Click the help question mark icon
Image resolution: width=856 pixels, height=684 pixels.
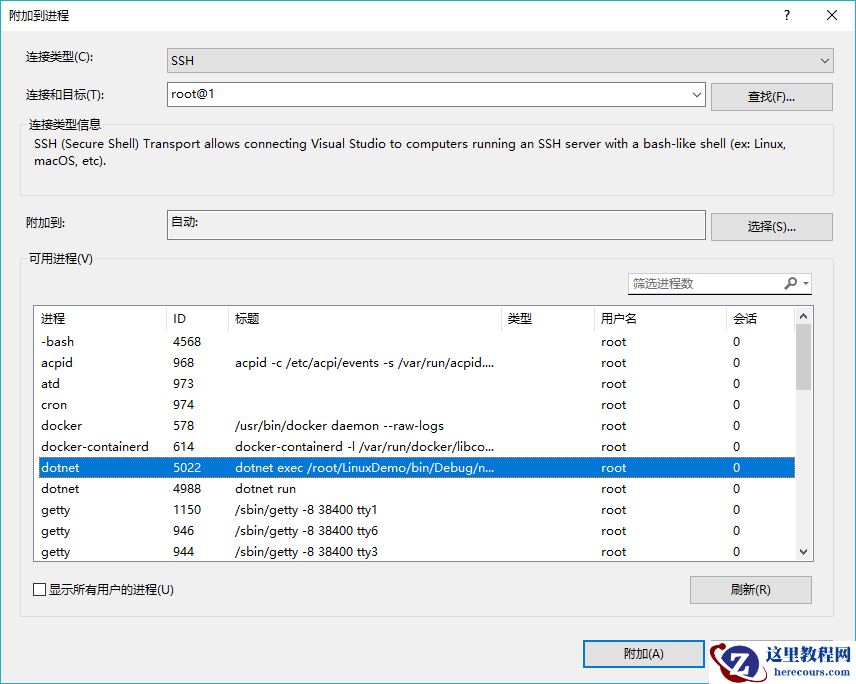tap(787, 15)
